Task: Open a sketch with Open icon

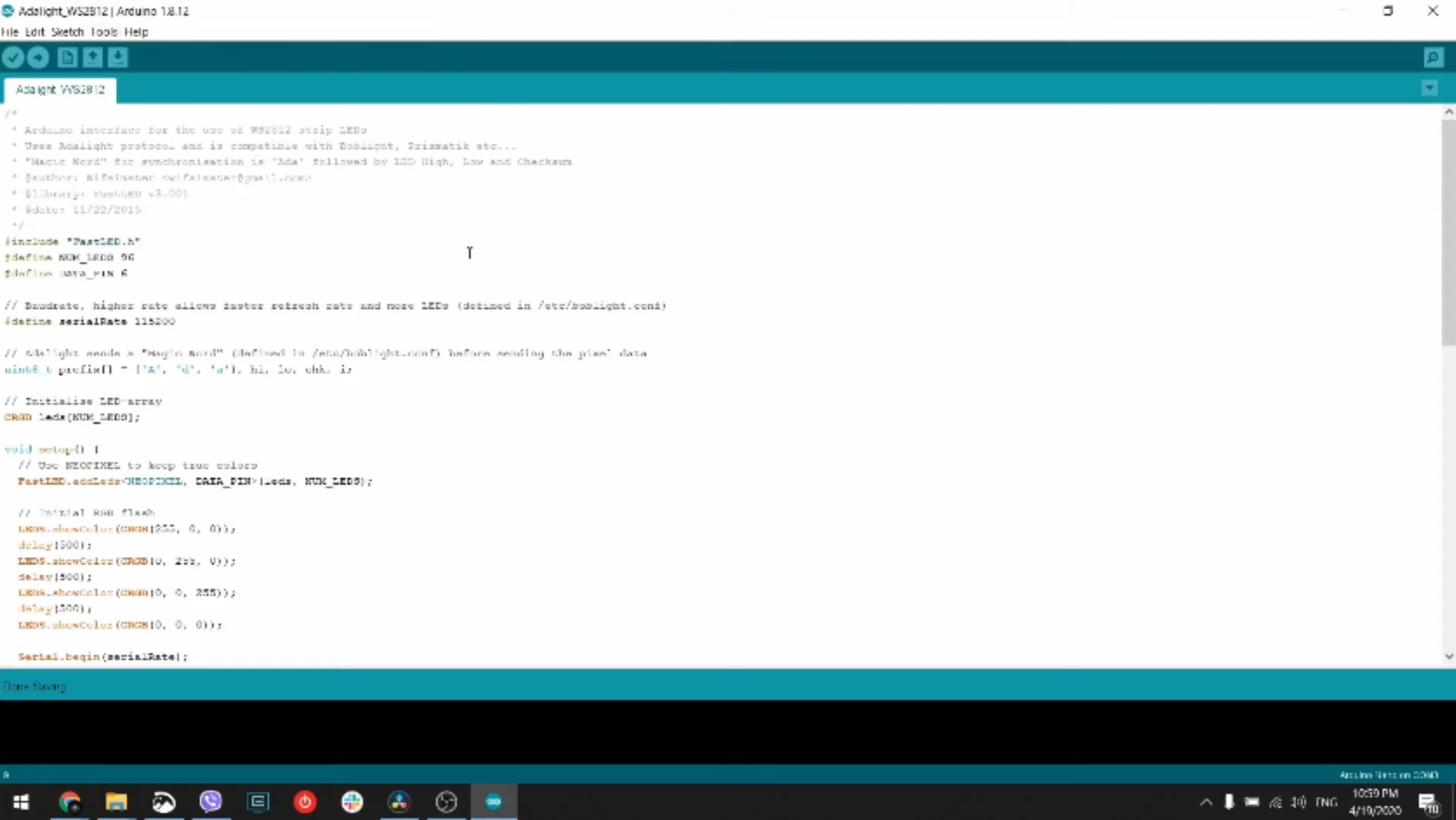Action: pyautogui.click(x=92, y=58)
